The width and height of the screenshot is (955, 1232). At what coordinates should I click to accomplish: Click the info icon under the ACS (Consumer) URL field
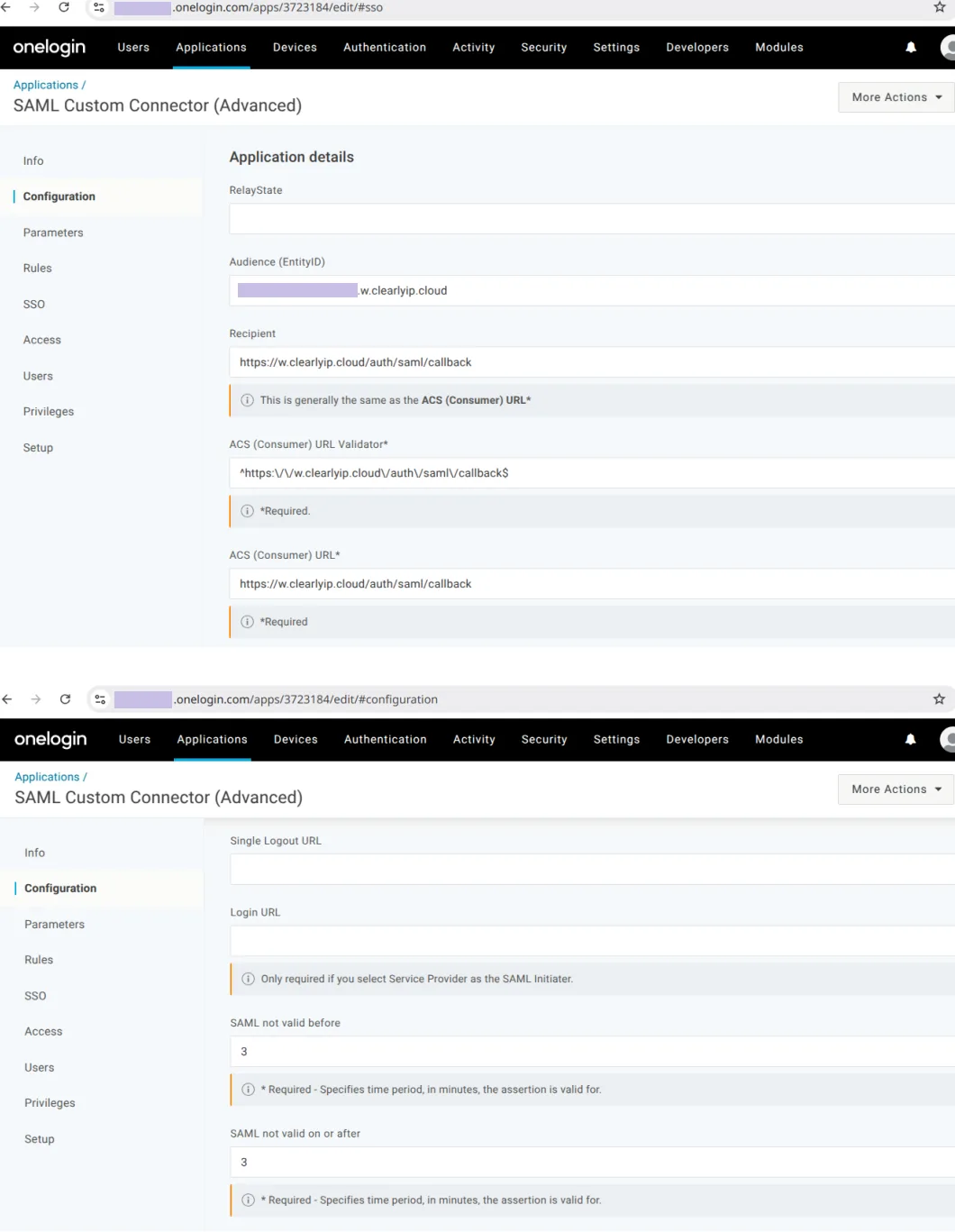click(x=247, y=622)
